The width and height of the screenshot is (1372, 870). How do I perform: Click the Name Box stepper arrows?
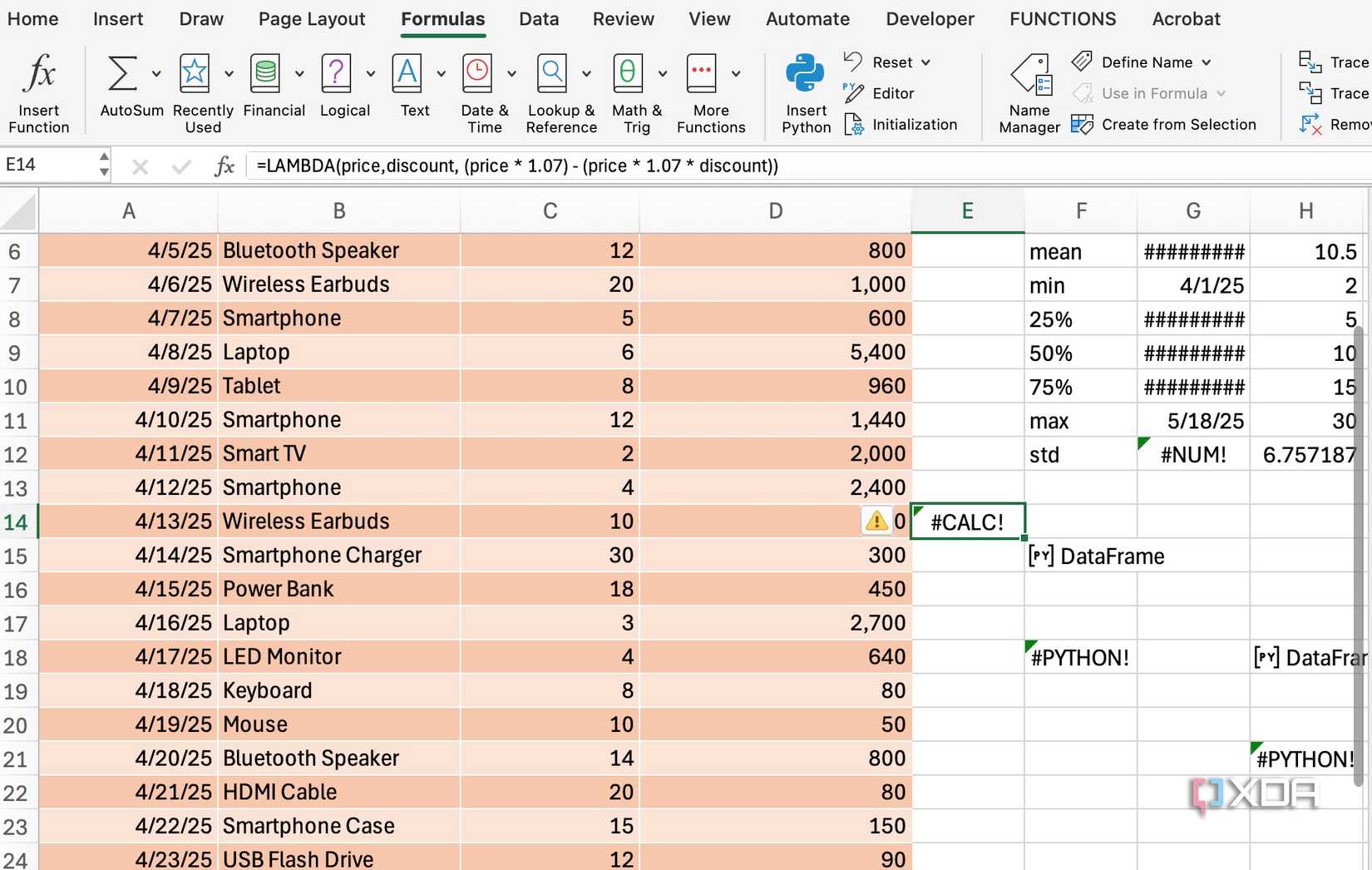(x=104, y=165)
